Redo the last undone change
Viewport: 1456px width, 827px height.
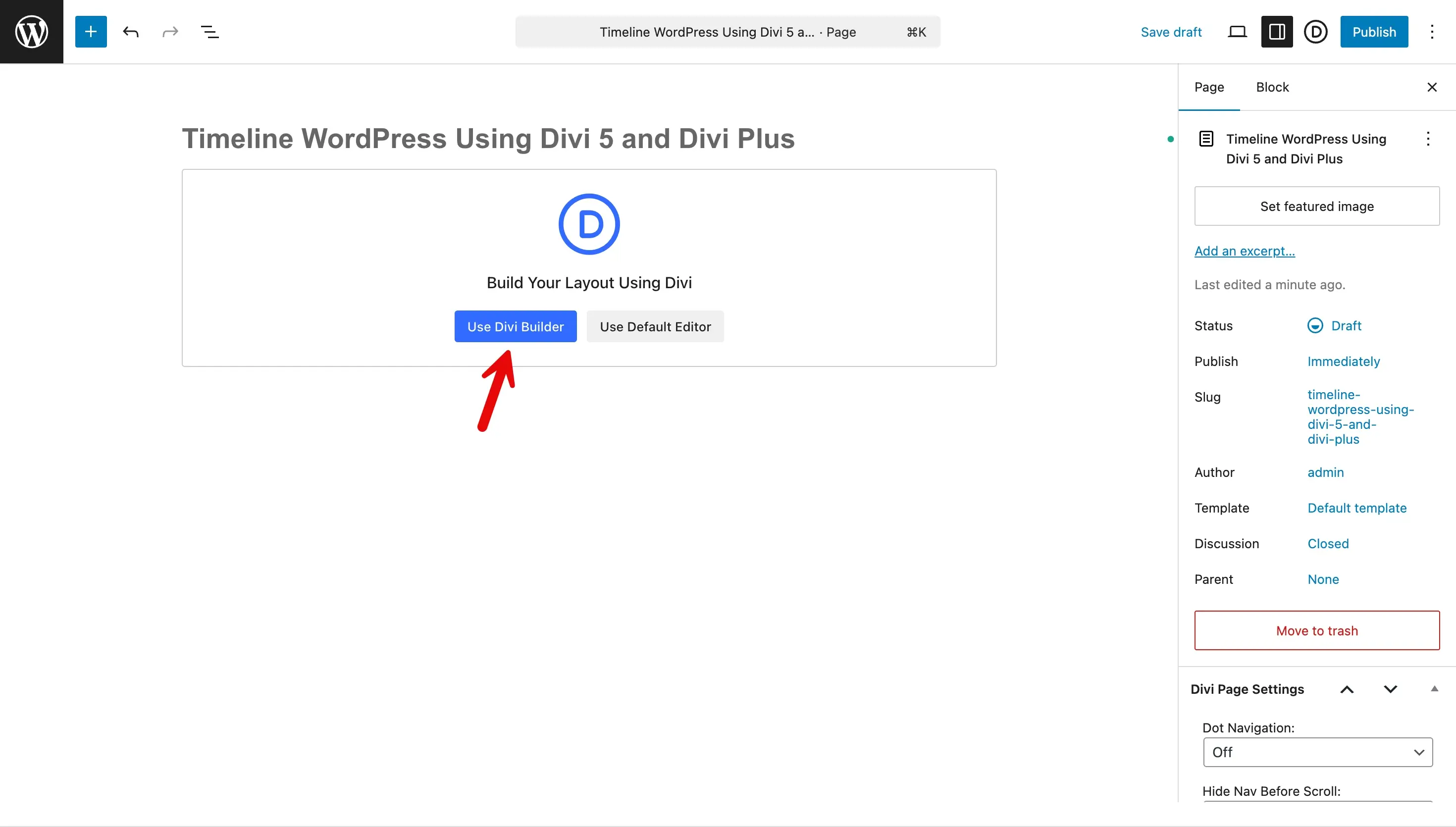170,32
